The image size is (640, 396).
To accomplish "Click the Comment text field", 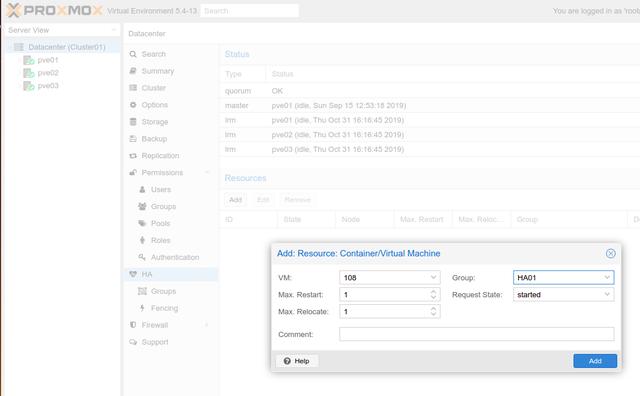I will point(477,334).
